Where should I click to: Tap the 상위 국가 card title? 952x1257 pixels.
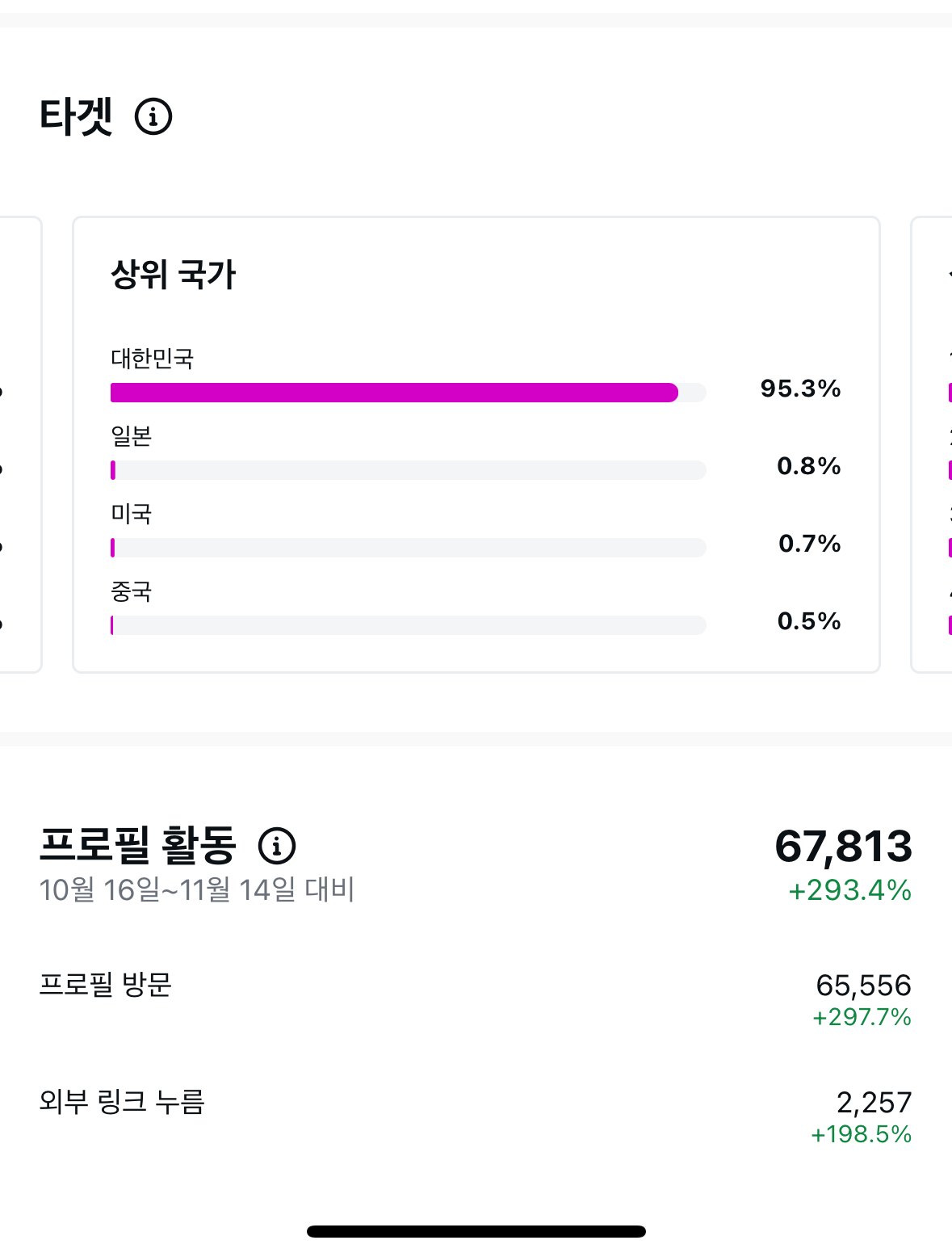[173, 275]
